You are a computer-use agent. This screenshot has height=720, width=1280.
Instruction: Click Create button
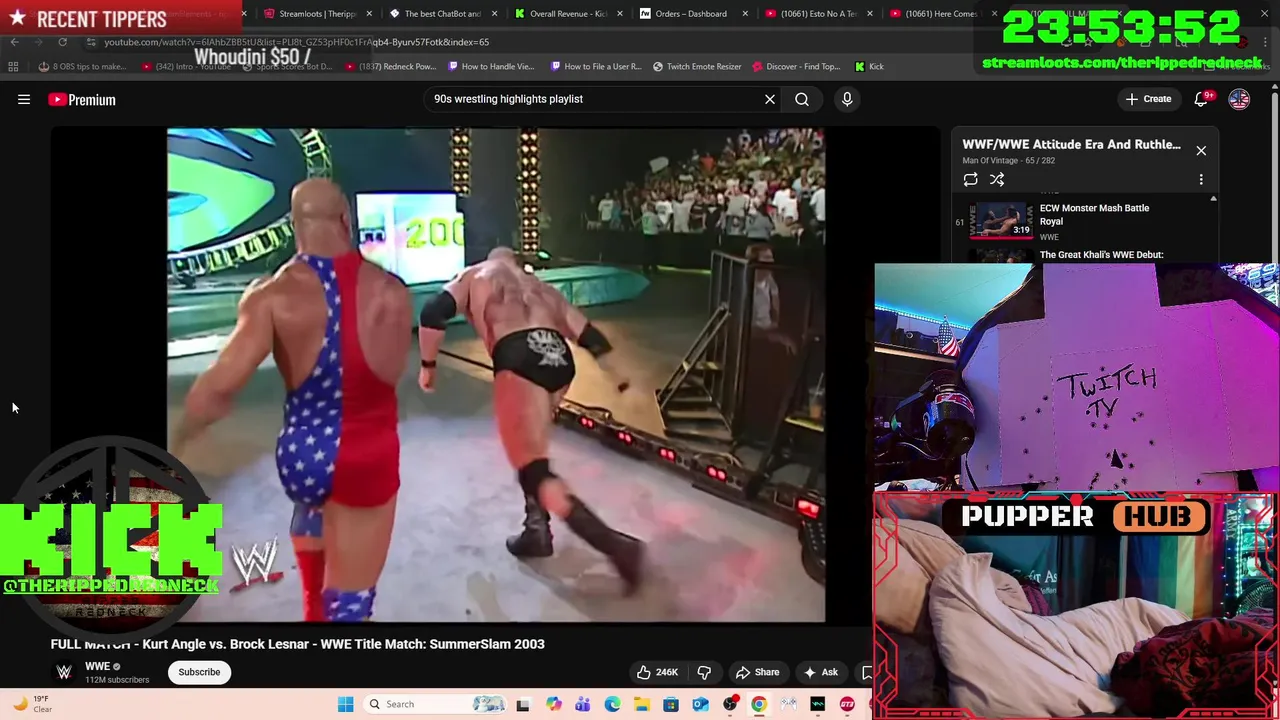(1148, 99)
